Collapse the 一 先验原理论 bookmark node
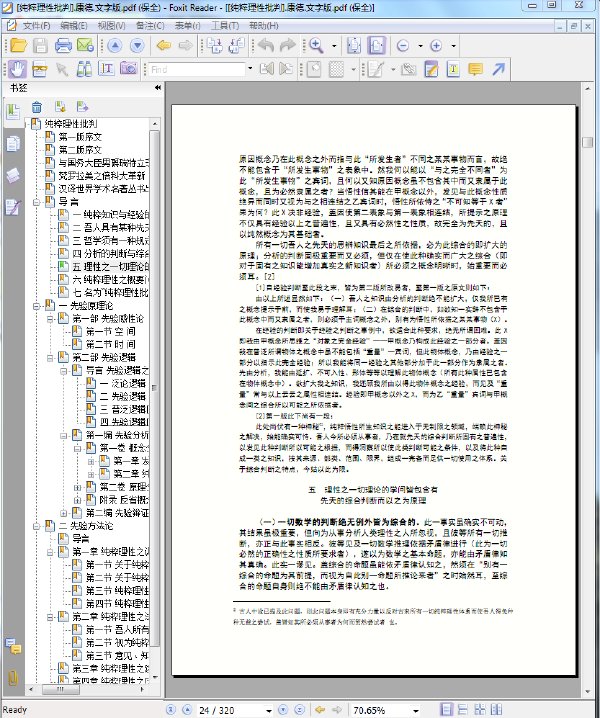 click(36, 306)
